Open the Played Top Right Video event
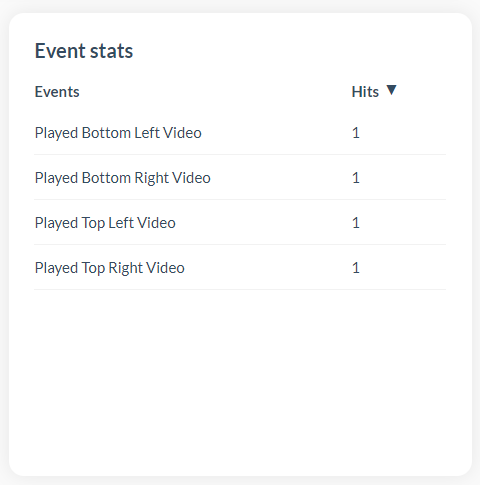 (x=110, y=268)
